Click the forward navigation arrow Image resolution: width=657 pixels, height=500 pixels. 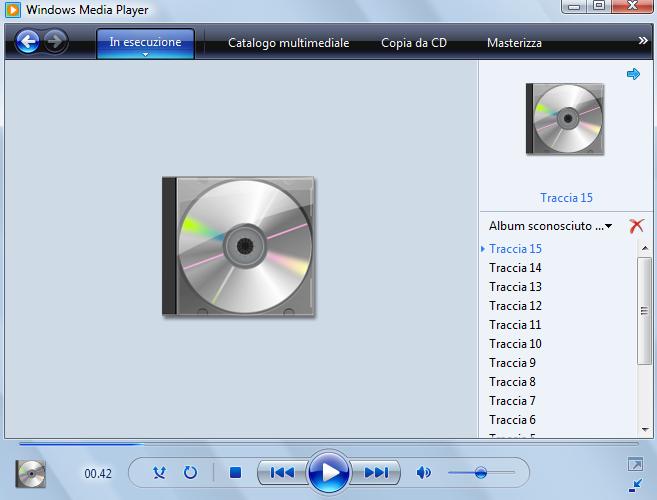tap(56, 41)
